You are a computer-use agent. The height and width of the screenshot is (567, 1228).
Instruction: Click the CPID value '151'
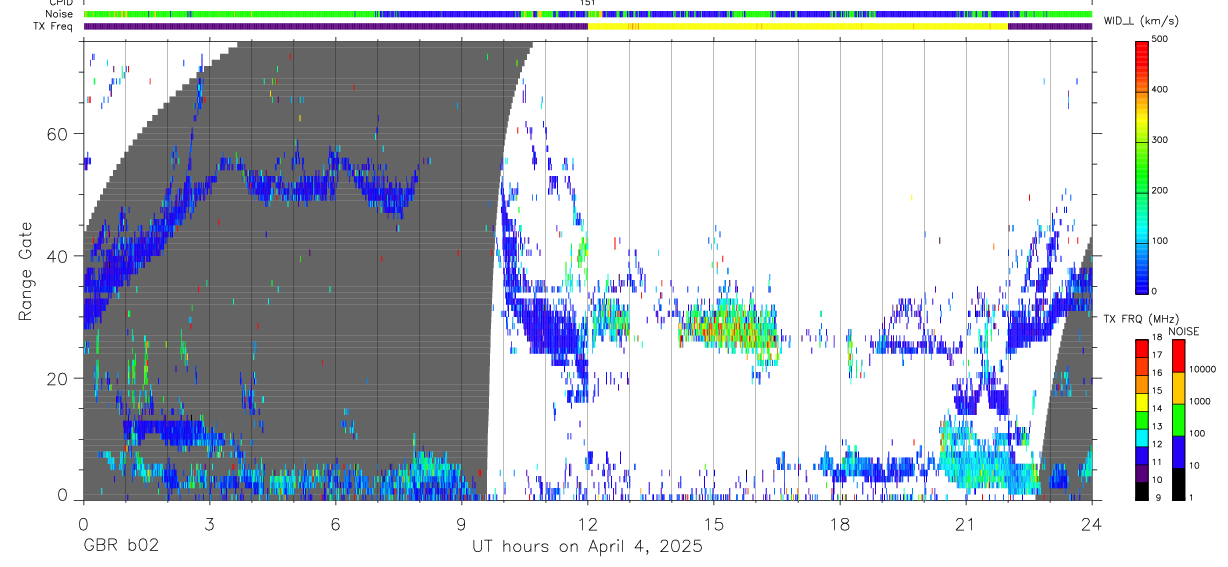[587, 3]
